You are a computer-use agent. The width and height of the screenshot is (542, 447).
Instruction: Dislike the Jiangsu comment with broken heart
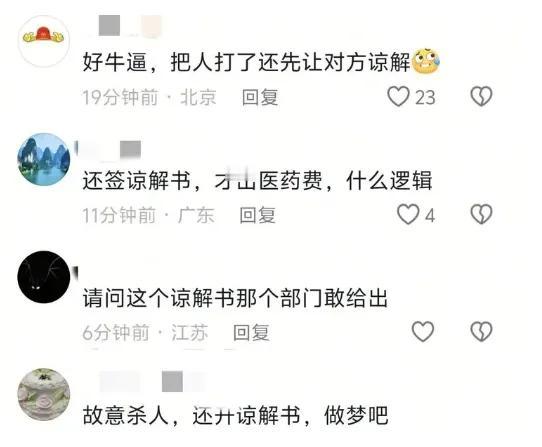(x=481, y=332)
